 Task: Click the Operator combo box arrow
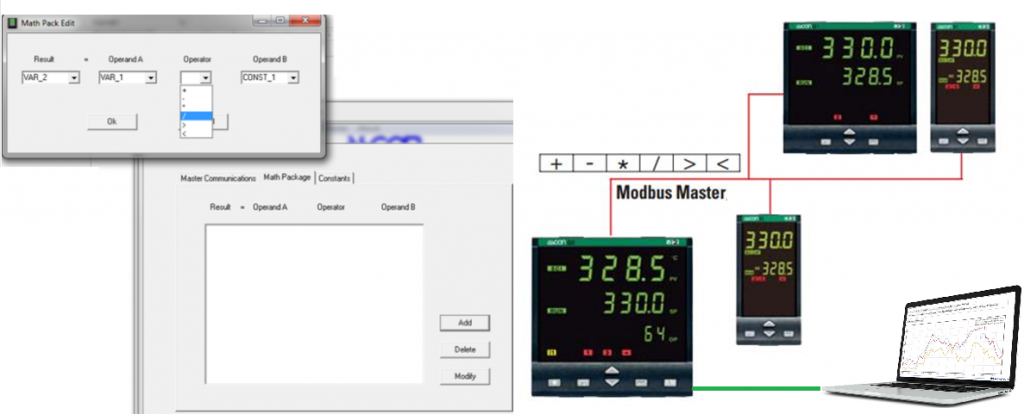[205, 78]
